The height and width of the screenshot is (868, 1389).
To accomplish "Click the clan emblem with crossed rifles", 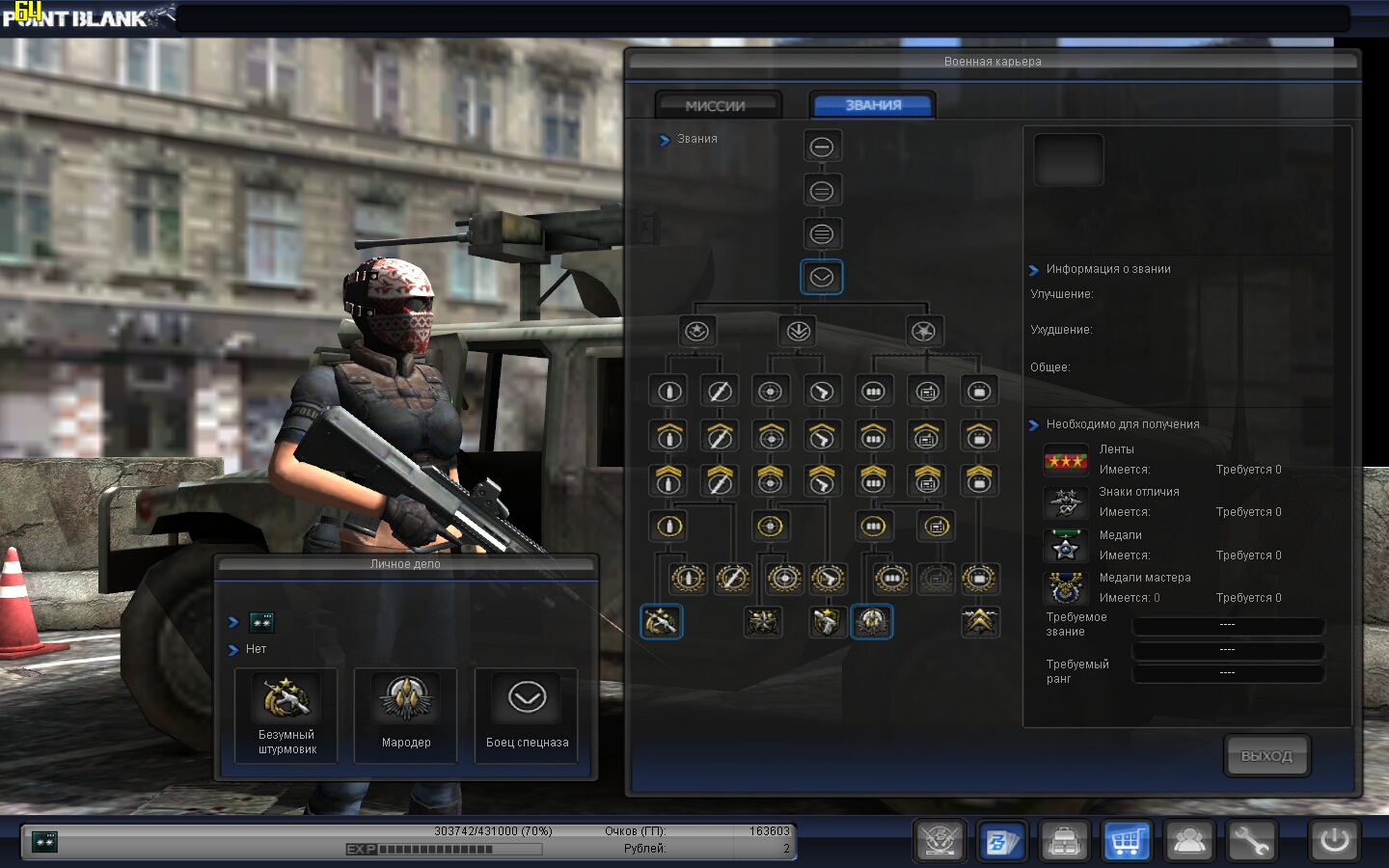I will point(940,841).
